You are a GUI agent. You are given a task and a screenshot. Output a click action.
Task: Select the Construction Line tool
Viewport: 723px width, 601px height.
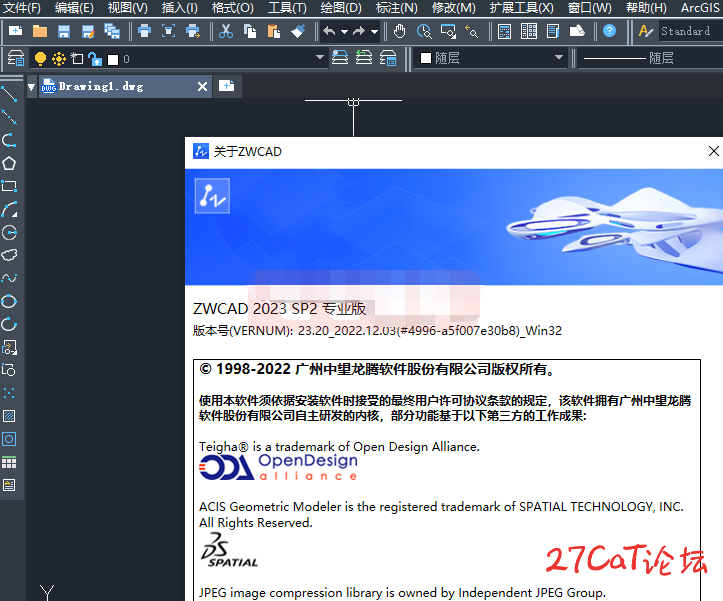tap(9, 117)
